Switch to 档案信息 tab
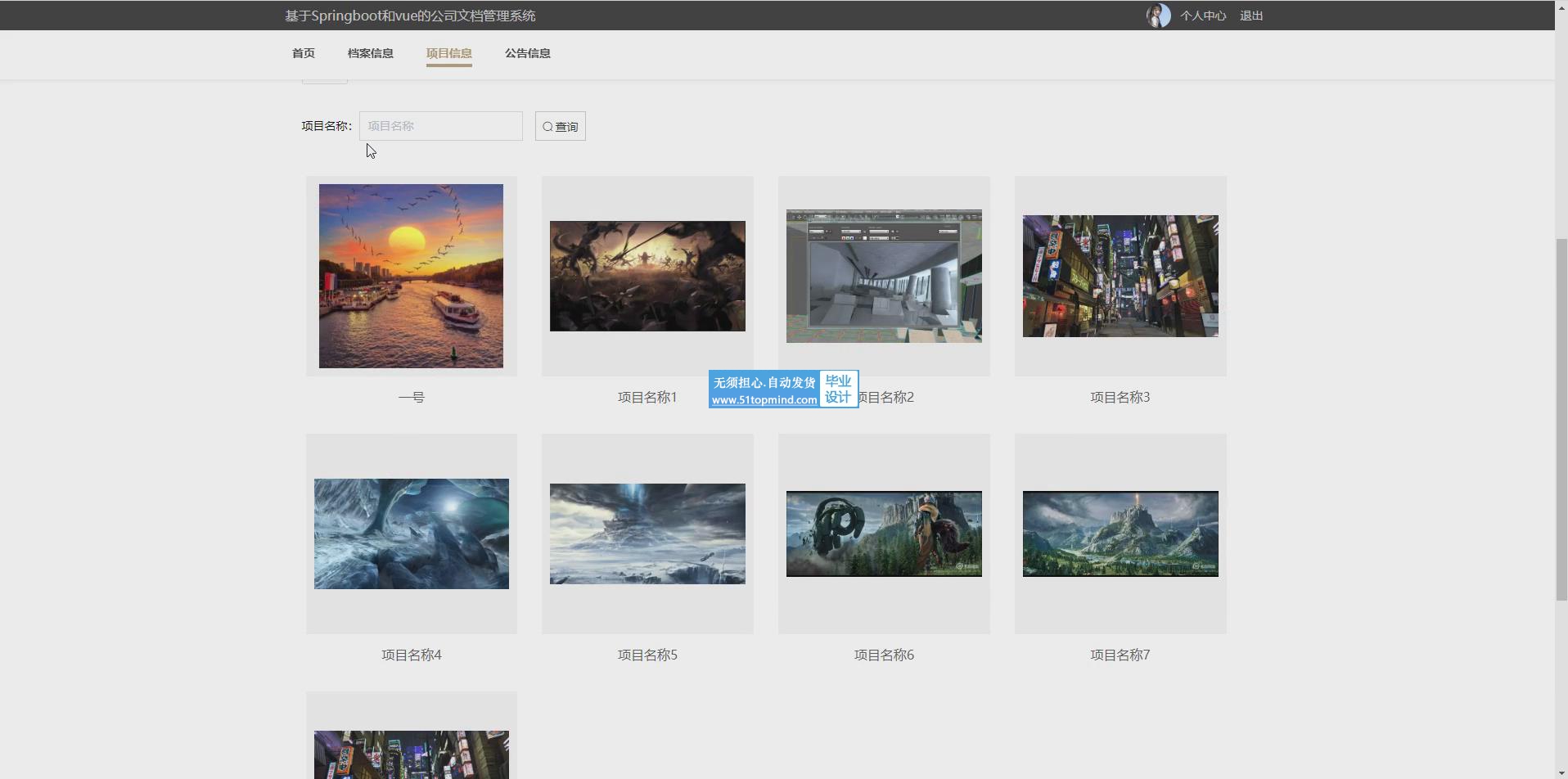The height and width of the screenshot is (779, 1568). 370,53
